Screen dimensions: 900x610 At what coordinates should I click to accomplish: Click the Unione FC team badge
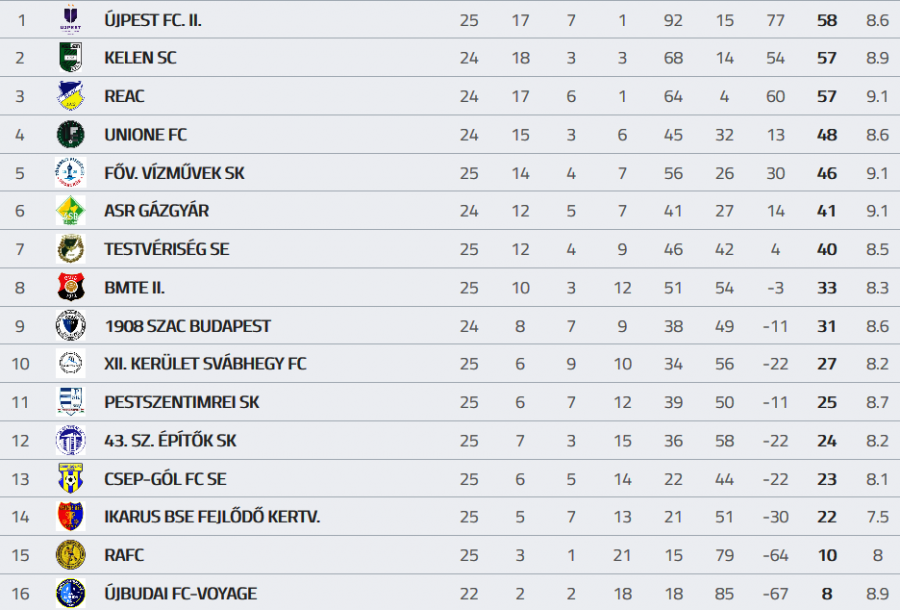tap(70, 134)
